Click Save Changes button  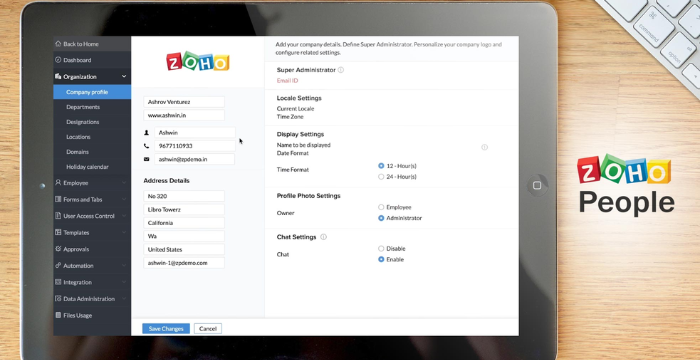[x=166, y=329]
